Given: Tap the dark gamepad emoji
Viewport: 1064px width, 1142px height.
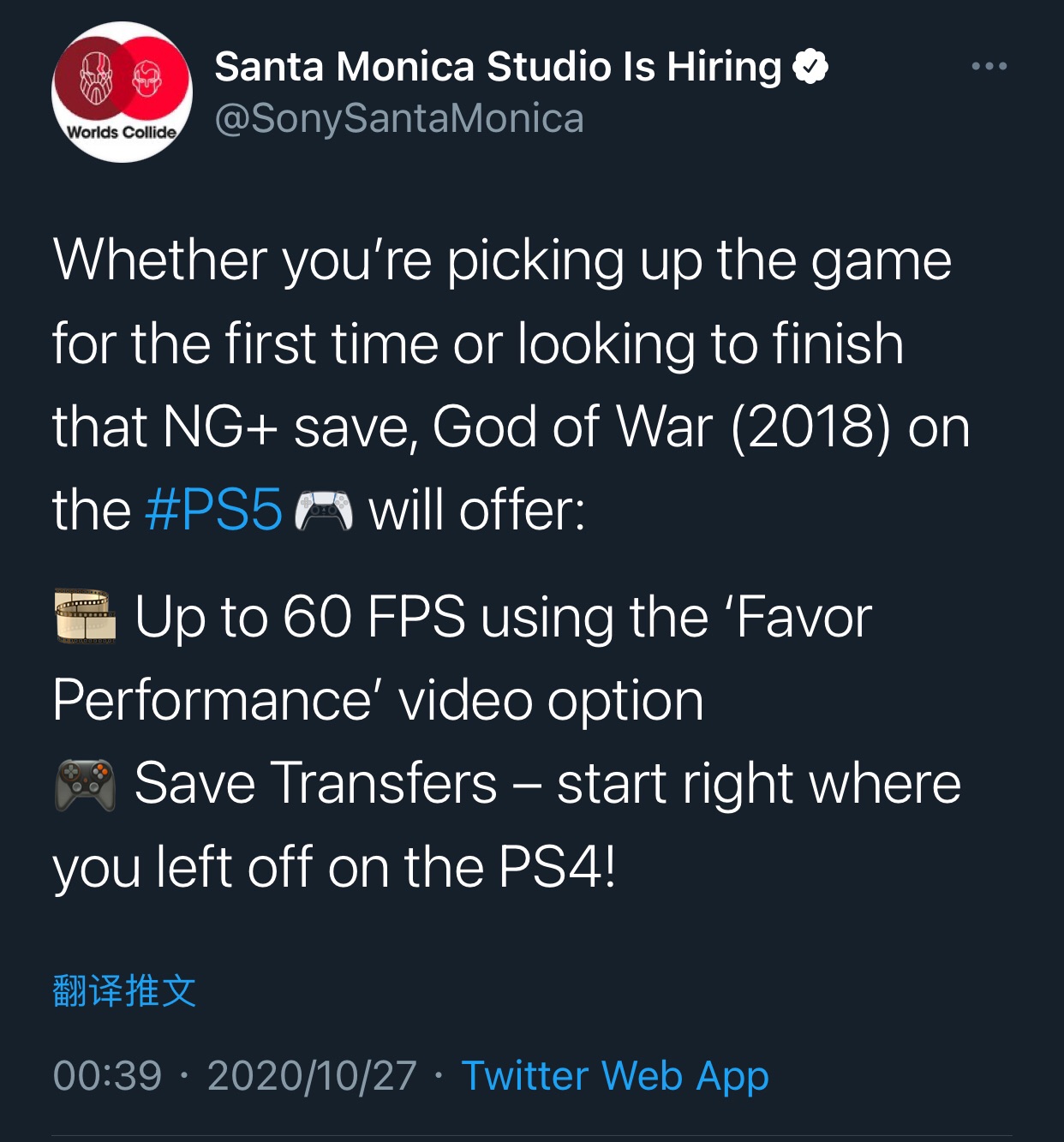Looking at the screenshot, I should pos(85,784).
